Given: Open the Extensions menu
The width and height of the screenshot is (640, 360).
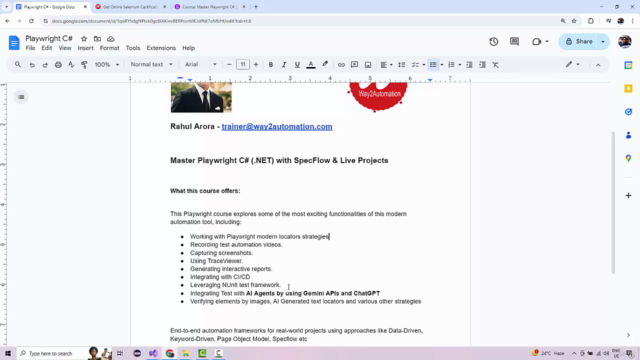Looking at the screenshot, I should tap(161, 48).
